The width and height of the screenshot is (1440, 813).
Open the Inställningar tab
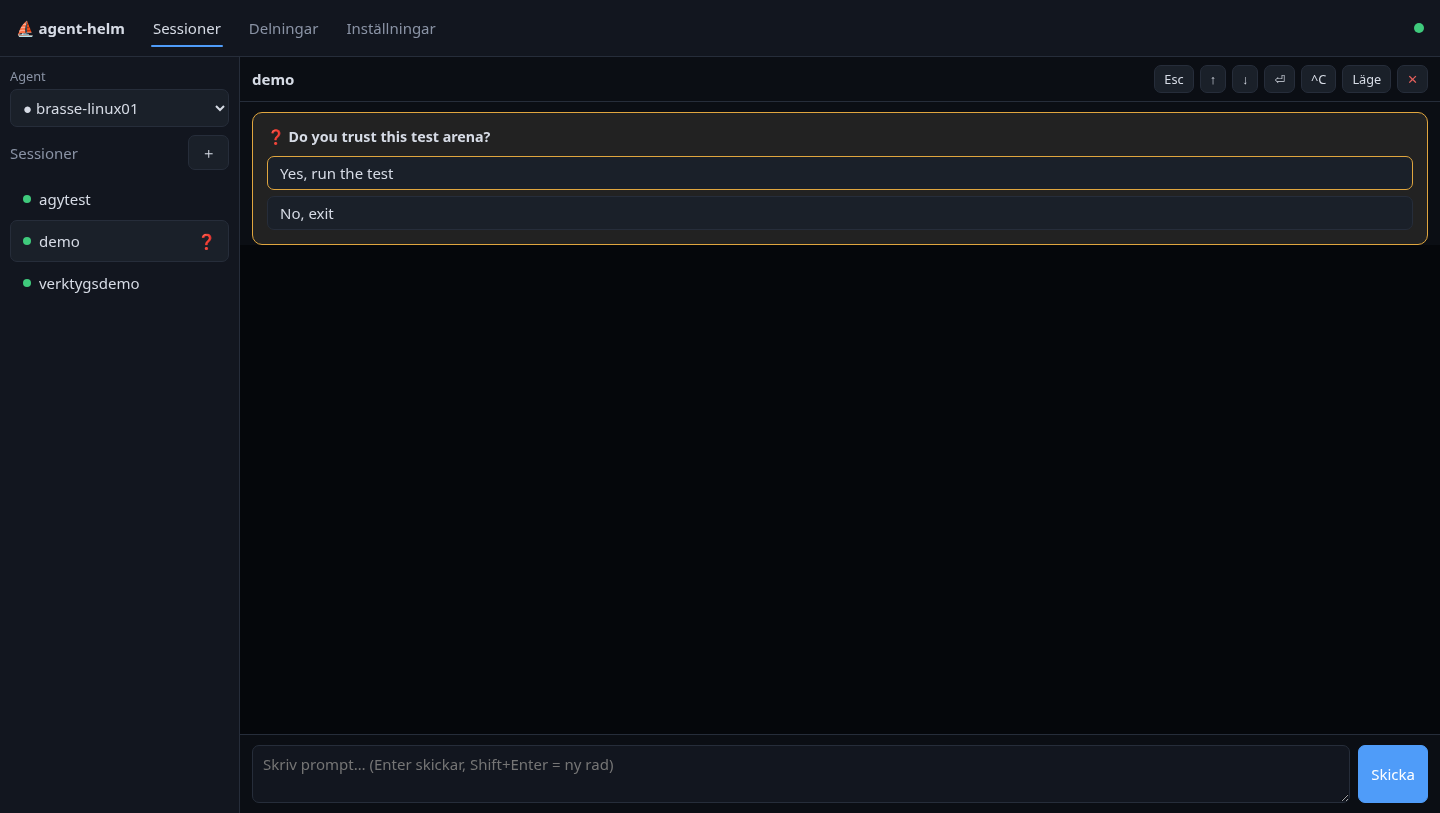tap(390, 29)
